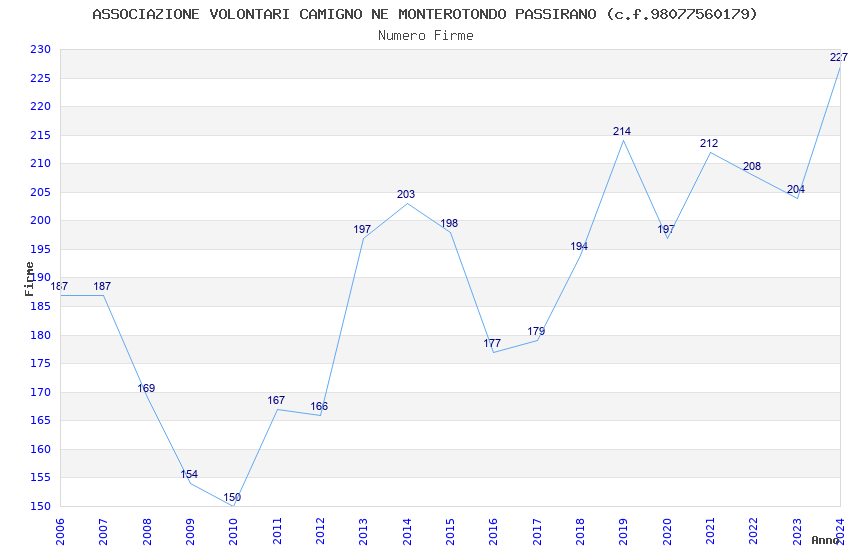Click the x-axis year label 2006
Viewport: 850px width, 550px height.
[60, 532]
